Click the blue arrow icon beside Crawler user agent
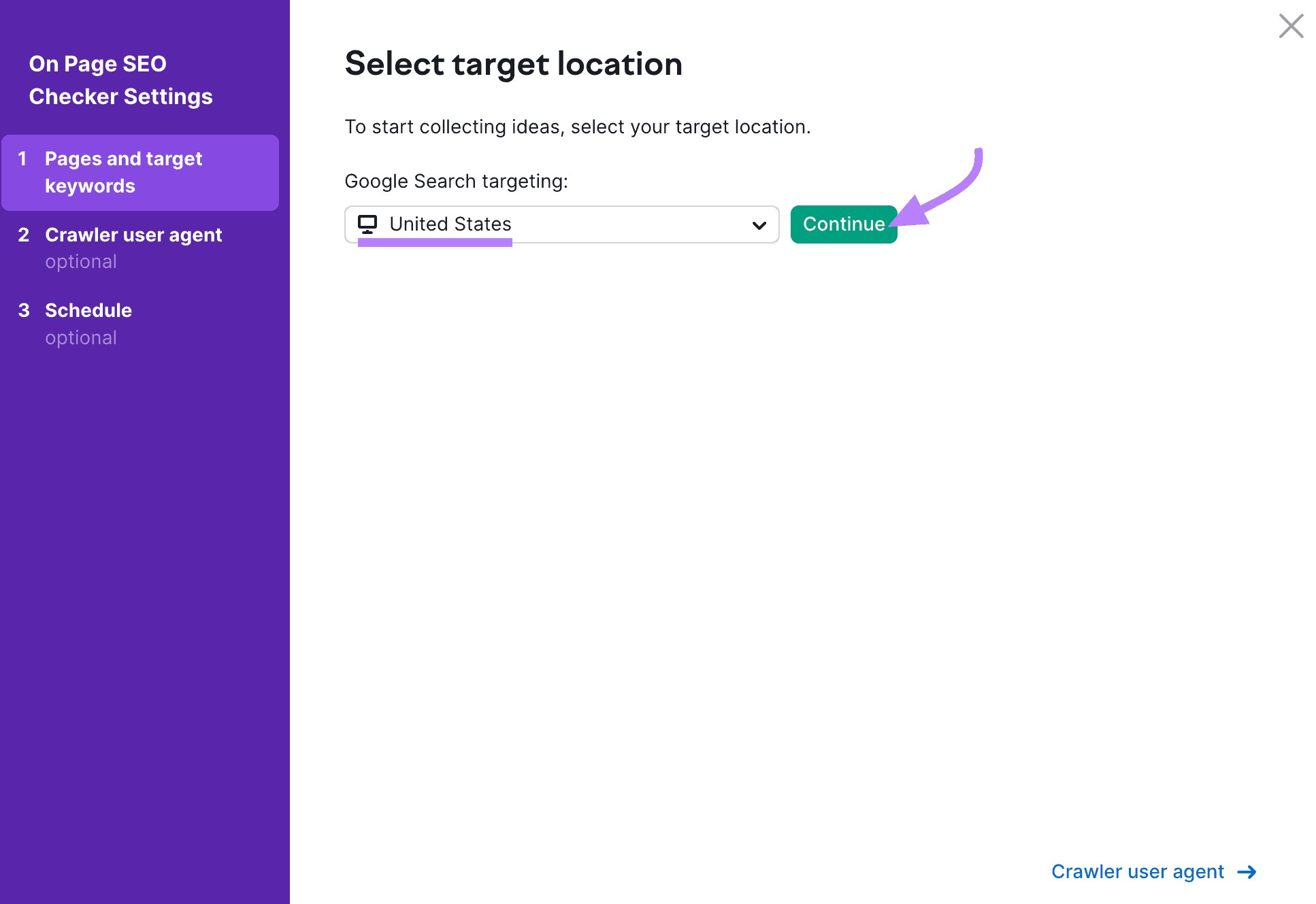 1248,871
